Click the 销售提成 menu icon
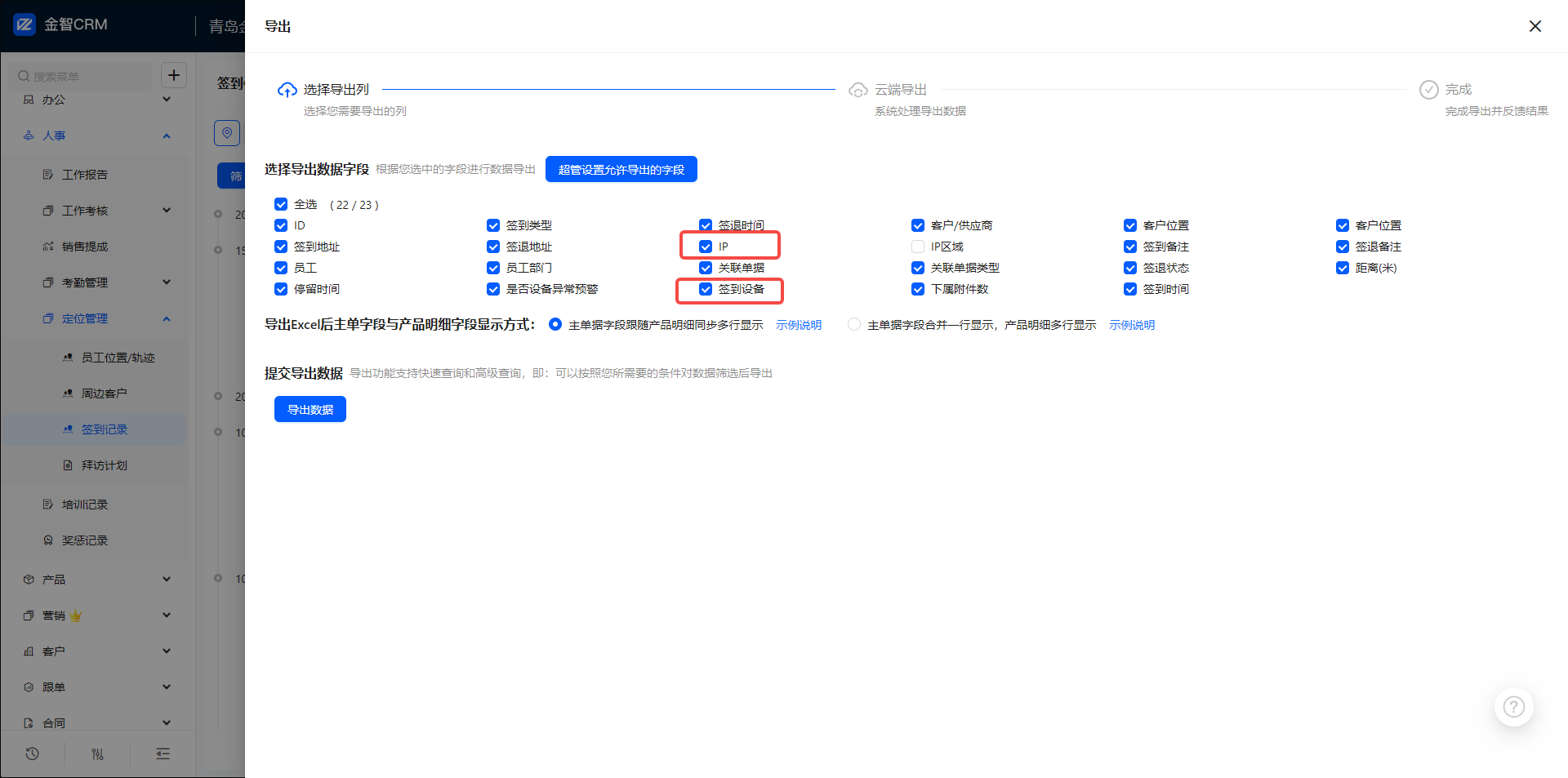Screen dimensions: 1568x778 [48, 247]
